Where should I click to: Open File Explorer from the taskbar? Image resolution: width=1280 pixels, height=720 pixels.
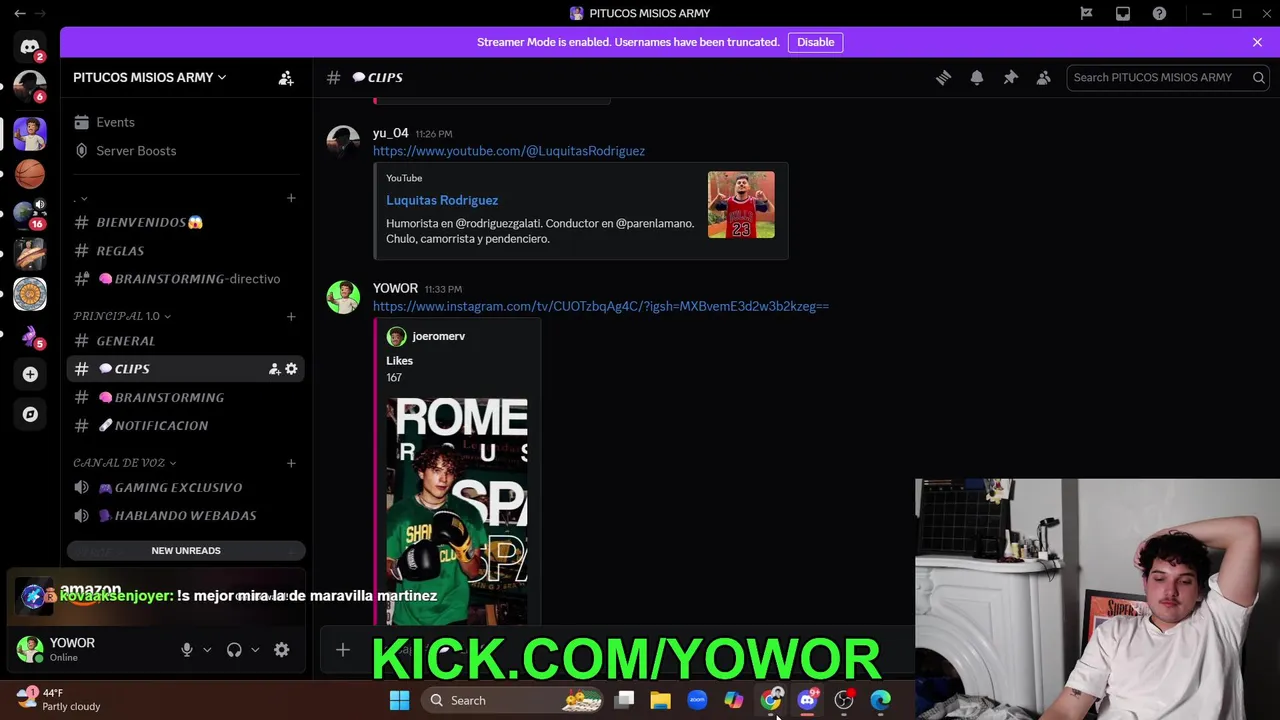point(660,700)
